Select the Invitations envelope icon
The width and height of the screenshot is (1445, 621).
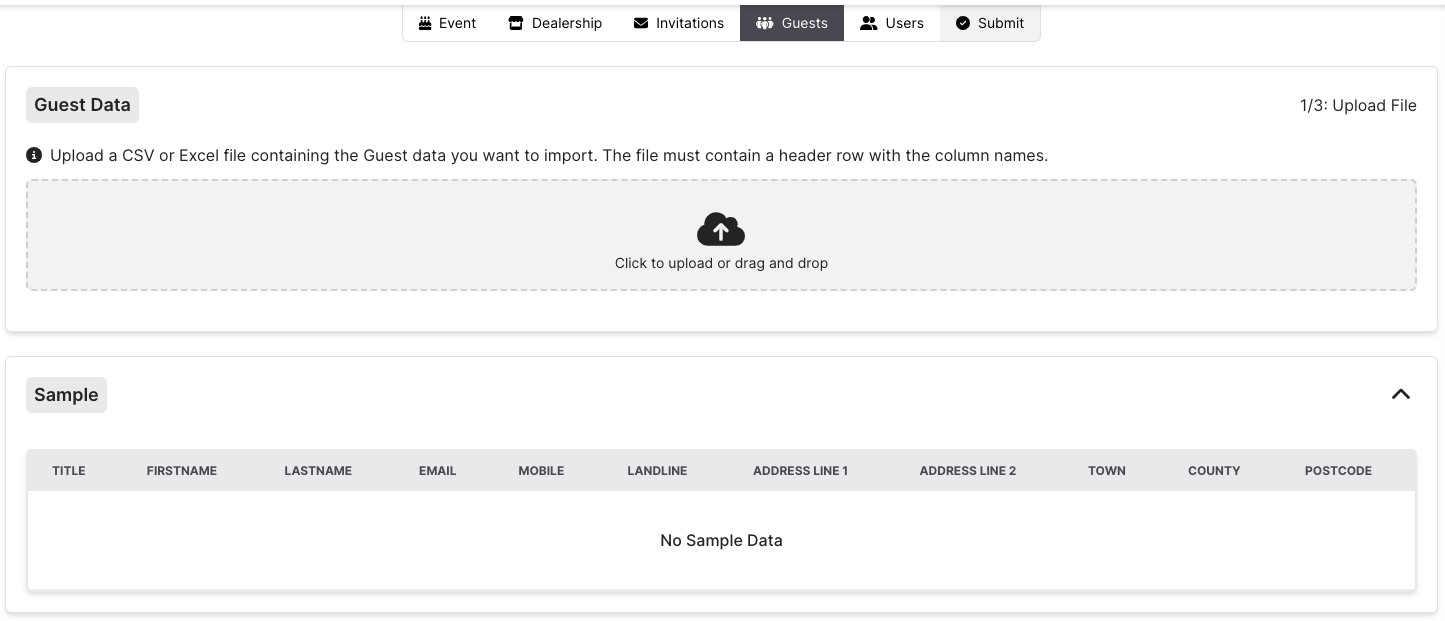pos(640,22)
